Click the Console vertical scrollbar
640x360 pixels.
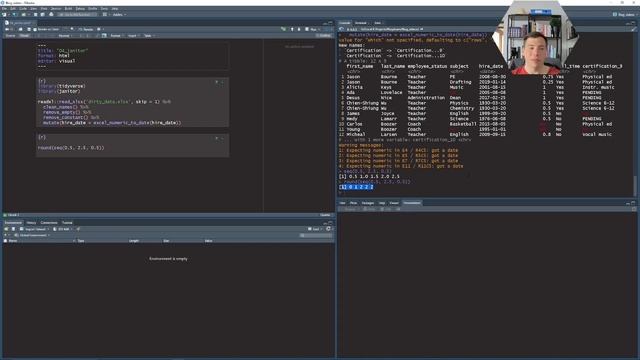(635, 186)
